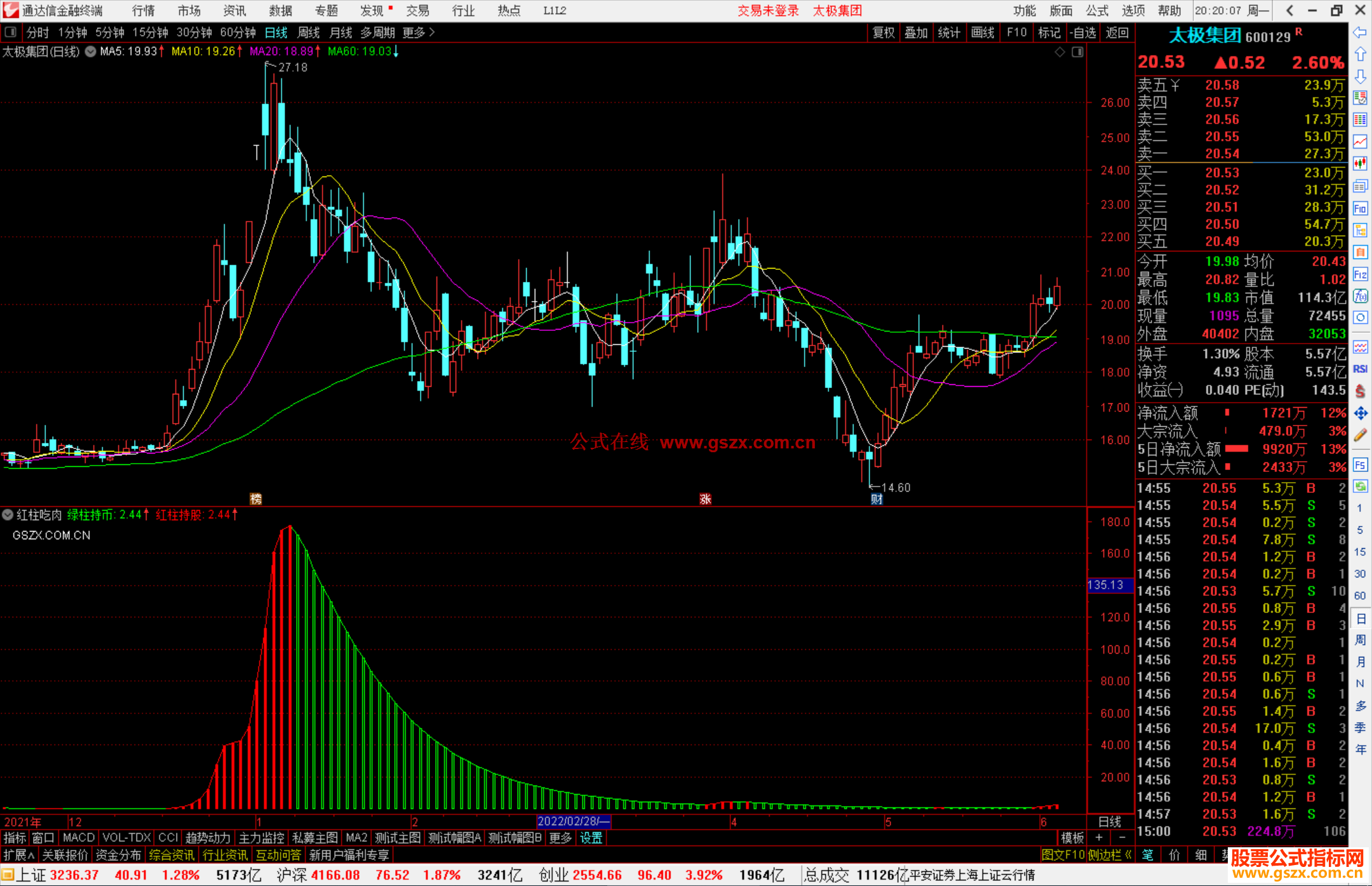1372x886 pixels.
Task: Click the panel layout icon left of 分时
Action: [x=10, y=32]
